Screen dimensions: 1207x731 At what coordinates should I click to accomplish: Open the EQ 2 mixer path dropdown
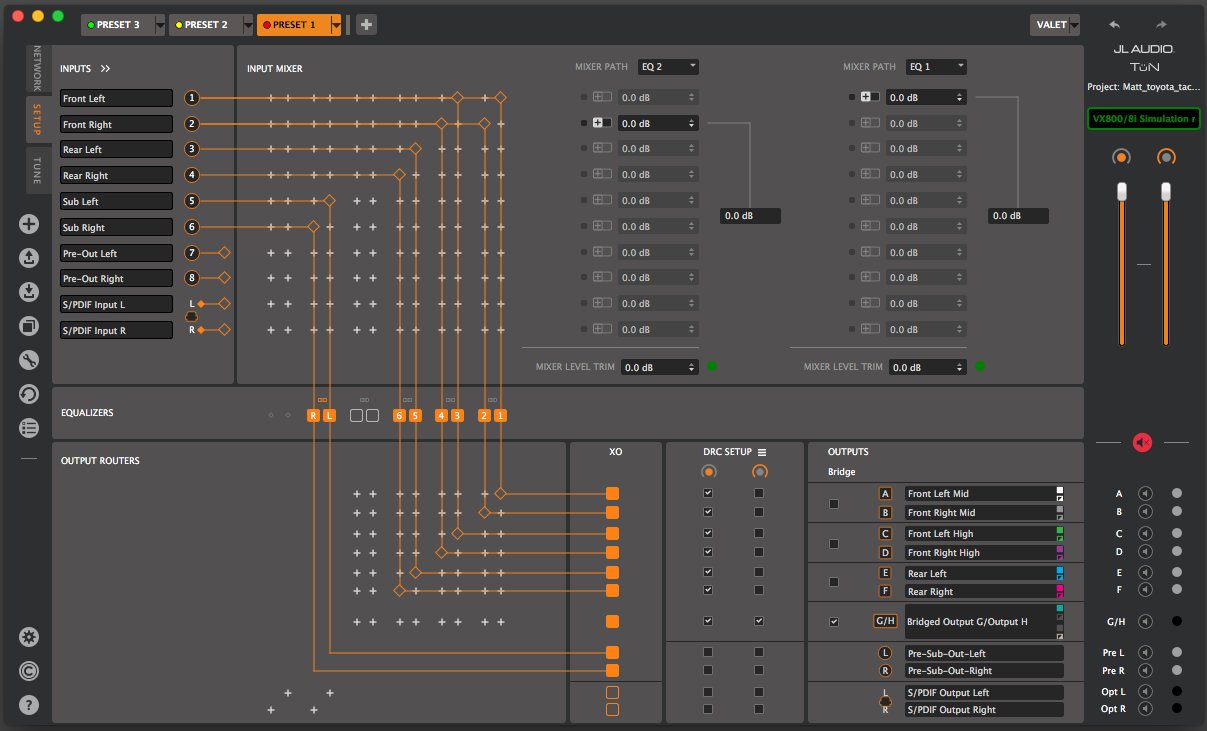669,67
